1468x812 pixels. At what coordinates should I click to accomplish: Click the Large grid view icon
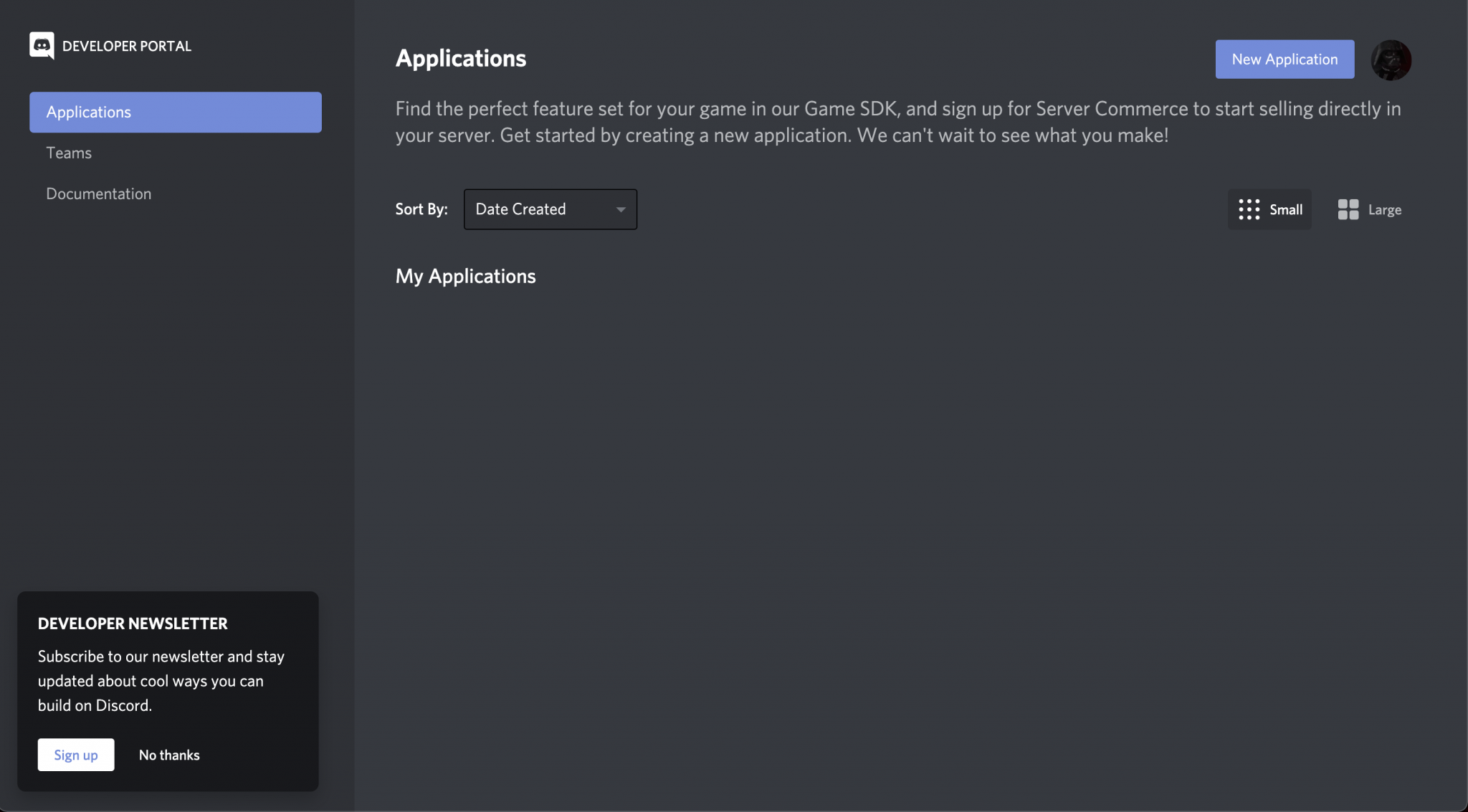pyautogui.click(x=1348, y=209)
